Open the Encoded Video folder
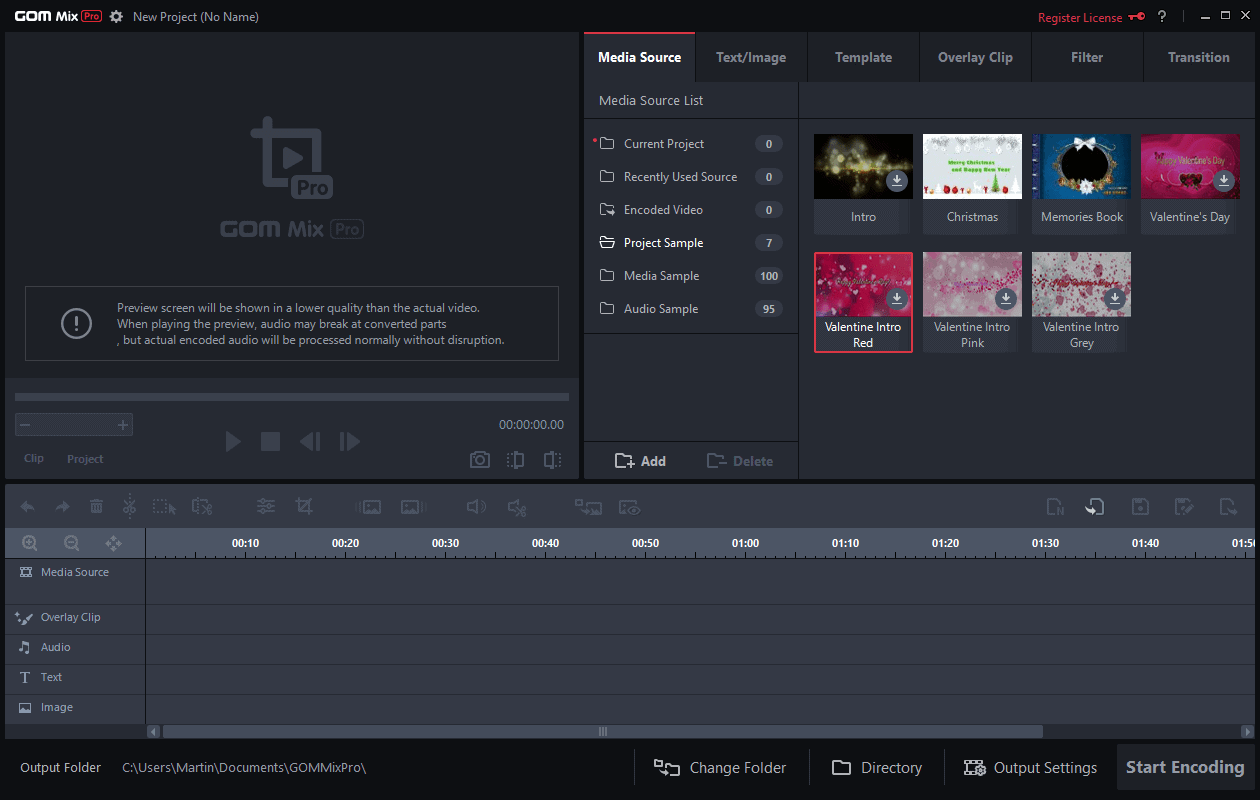Viewport: 1260px width, 800px height. tap(691, 210)
